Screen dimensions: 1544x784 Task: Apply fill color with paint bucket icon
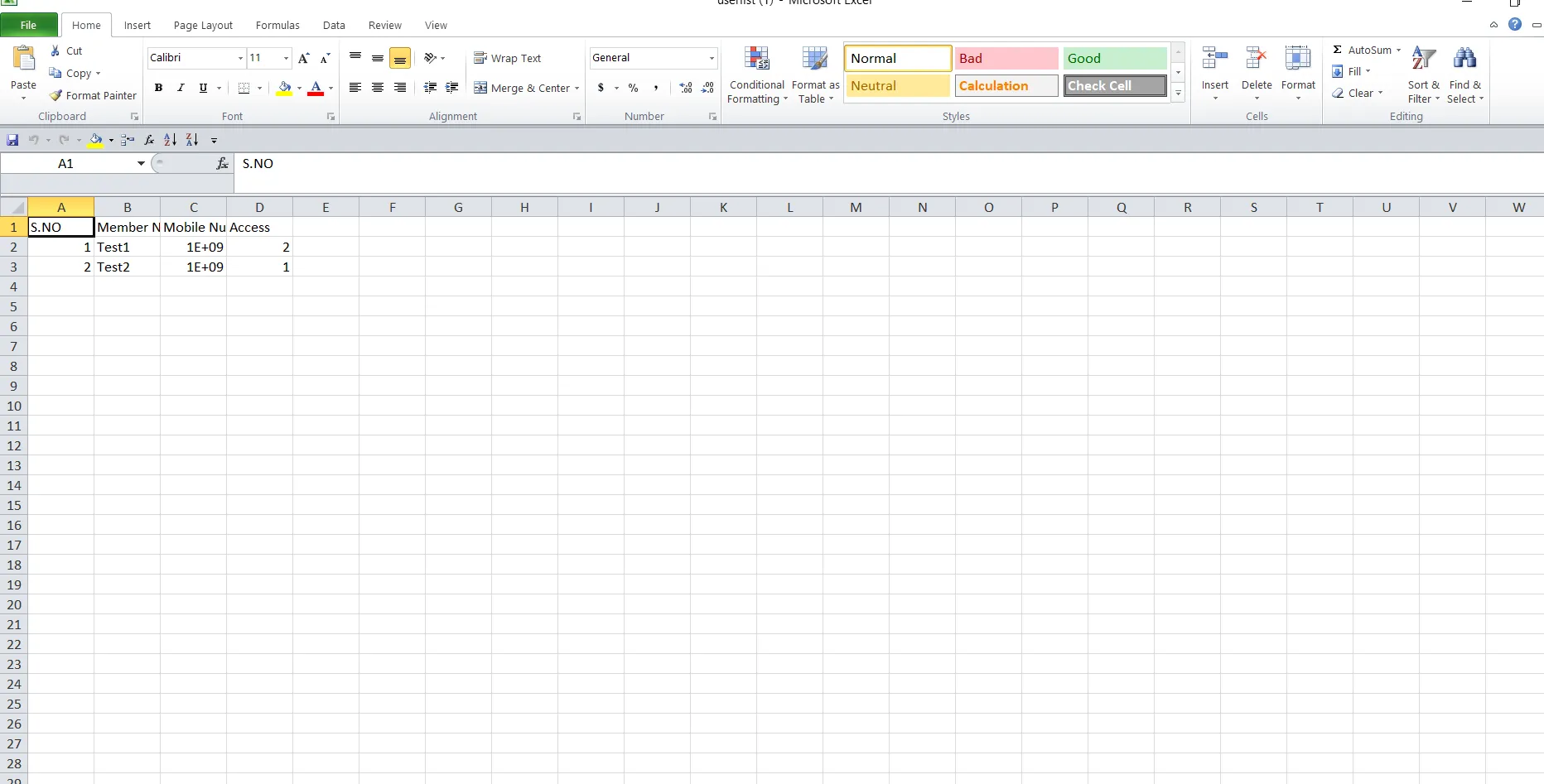click(x=284, y=88)
